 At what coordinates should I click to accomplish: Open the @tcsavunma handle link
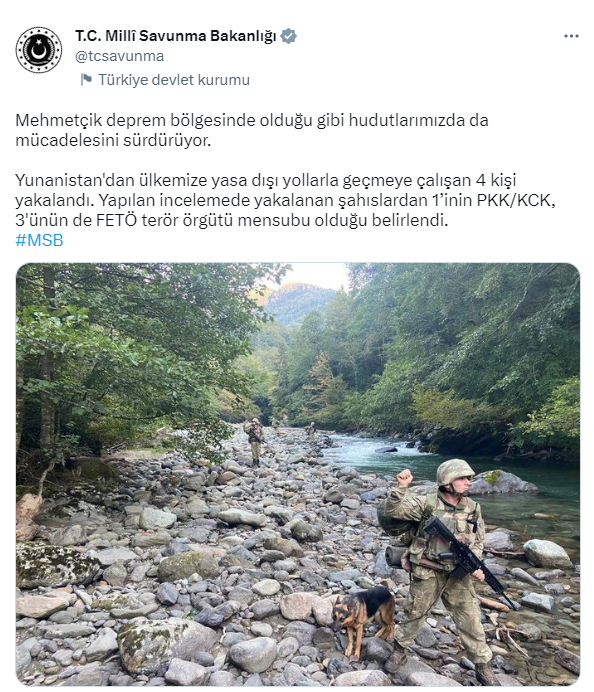click(x=120, y=56)
